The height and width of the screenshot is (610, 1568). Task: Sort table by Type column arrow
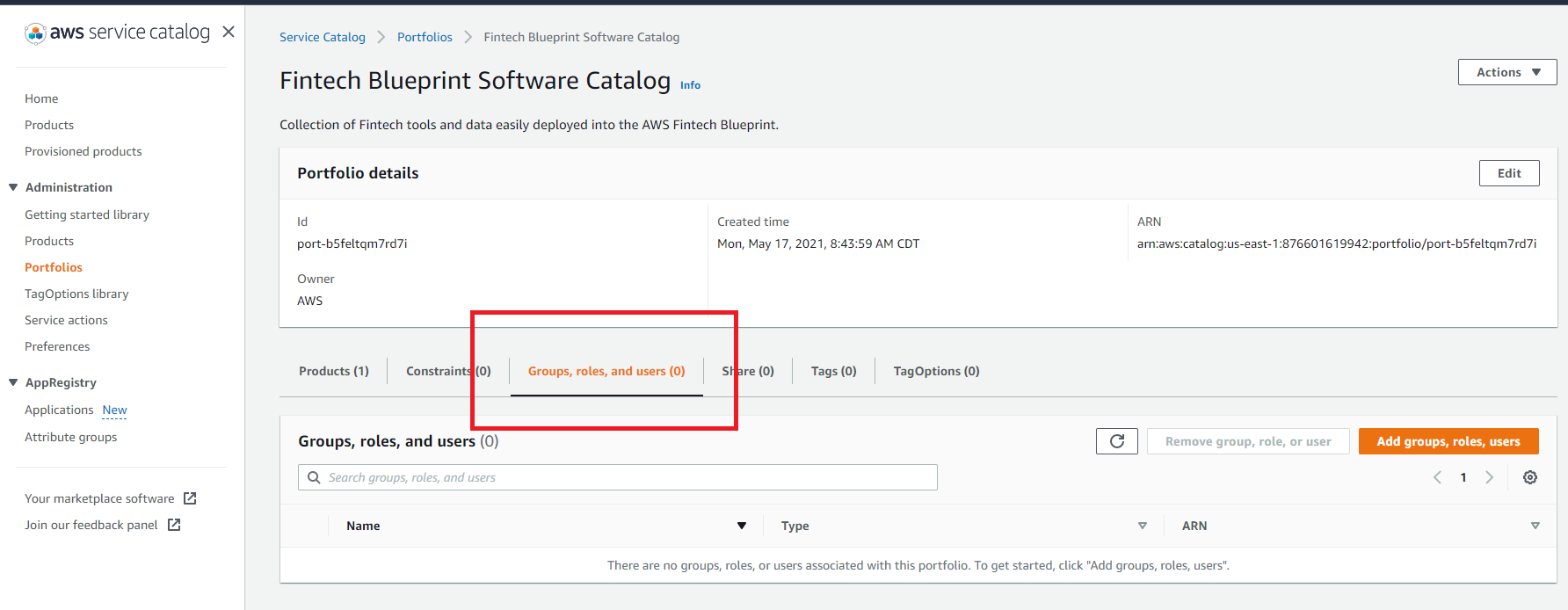1143,526
